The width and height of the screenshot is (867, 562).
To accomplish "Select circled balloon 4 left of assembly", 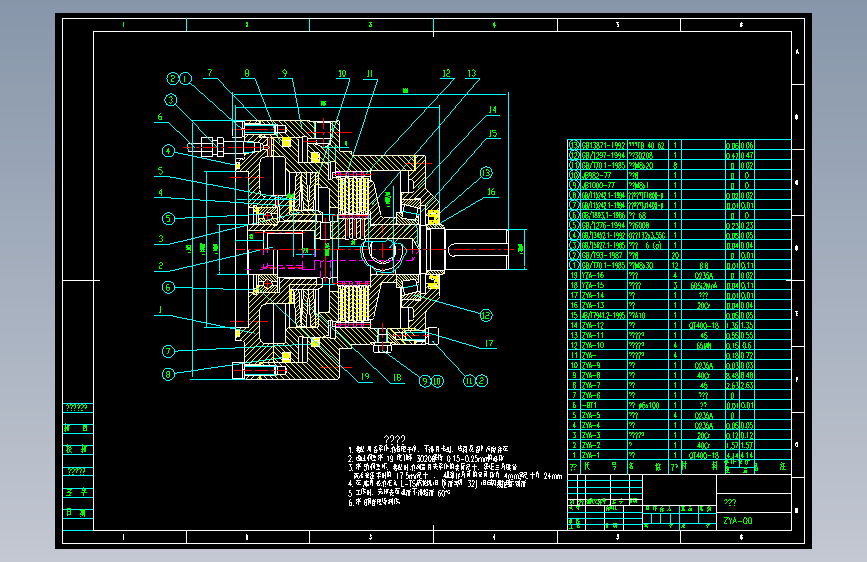I will tap(169, 150).
